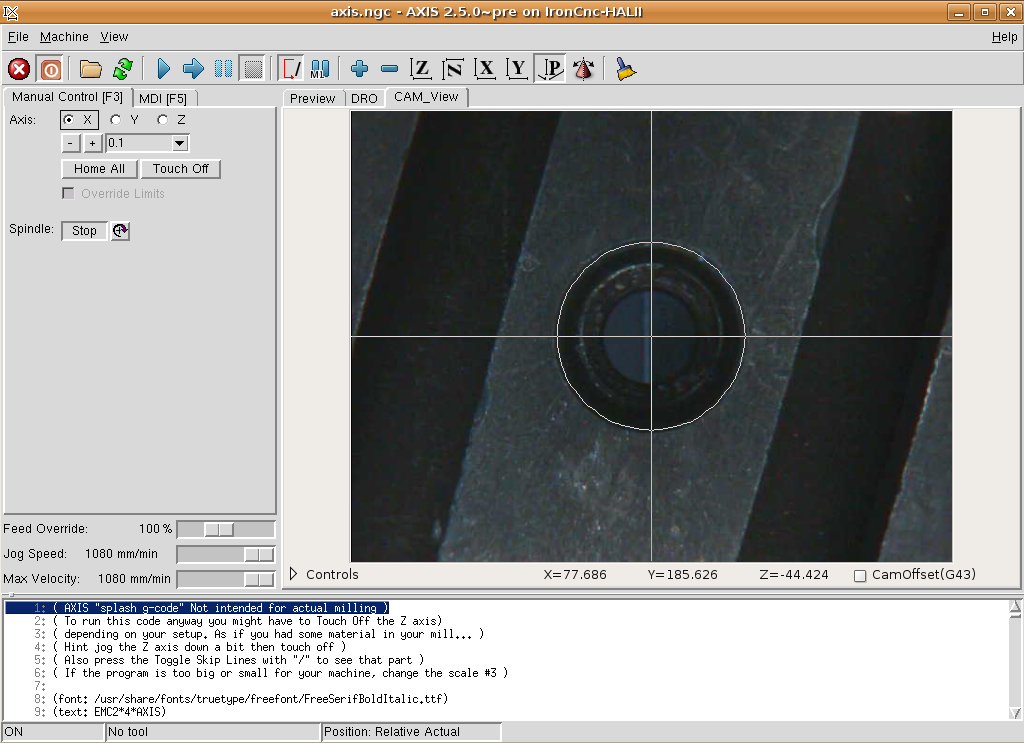Toggle skip lines with slash icon

pos(291,69)
